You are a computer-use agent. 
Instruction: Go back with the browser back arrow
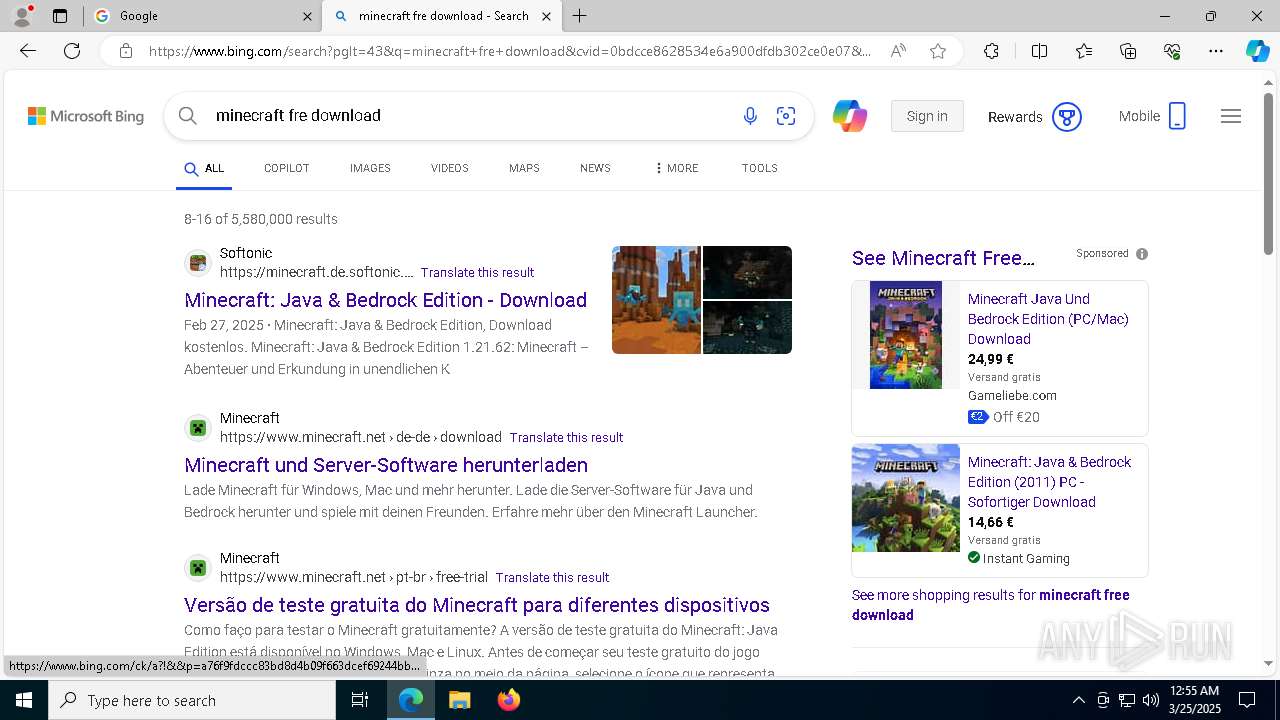tap(28, 51)
